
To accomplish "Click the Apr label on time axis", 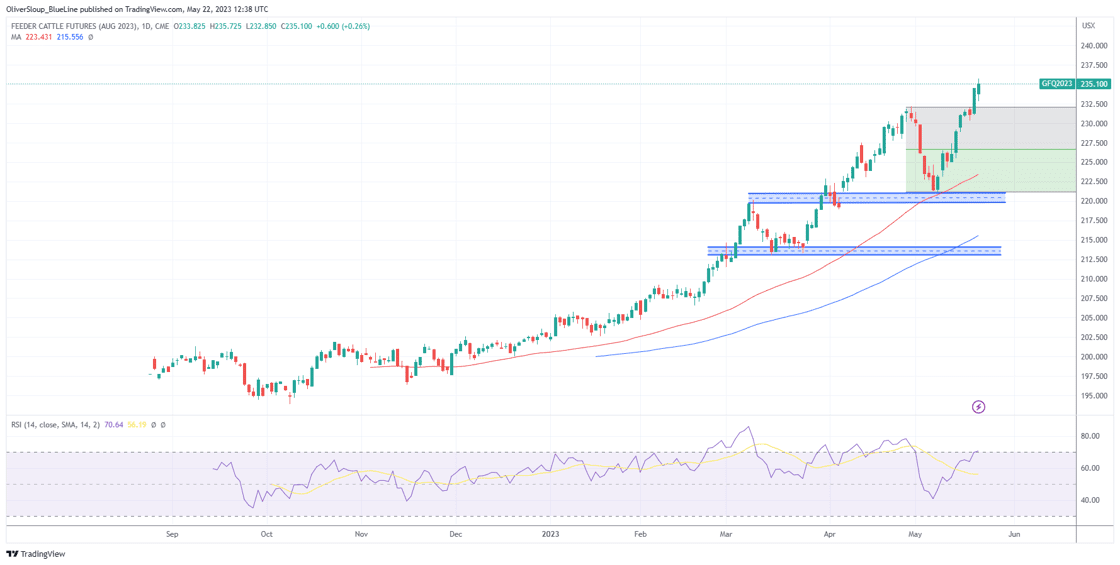I will point(829,534).
